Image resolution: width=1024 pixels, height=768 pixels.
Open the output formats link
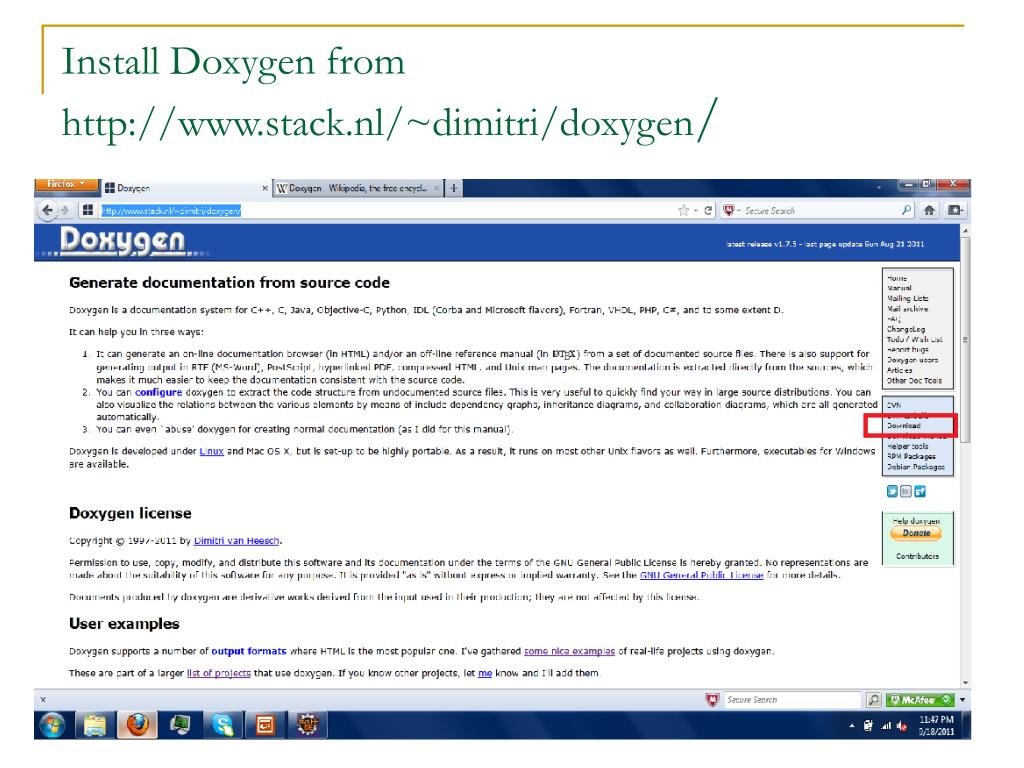point(249,651)
